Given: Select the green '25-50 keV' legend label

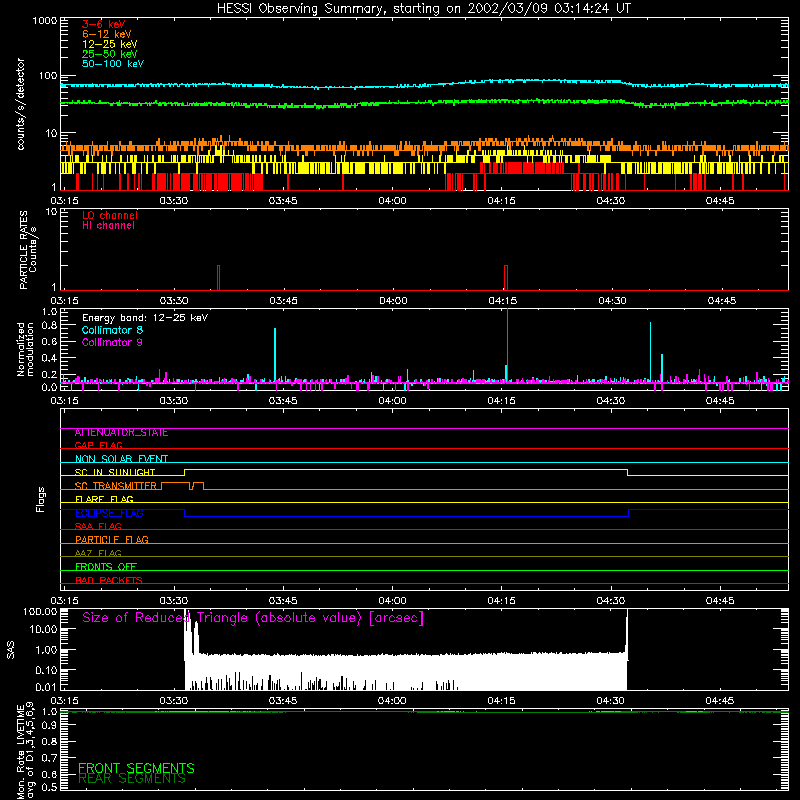Looking at the screenshot, I should pyautogui.click(x=110, y=54).
